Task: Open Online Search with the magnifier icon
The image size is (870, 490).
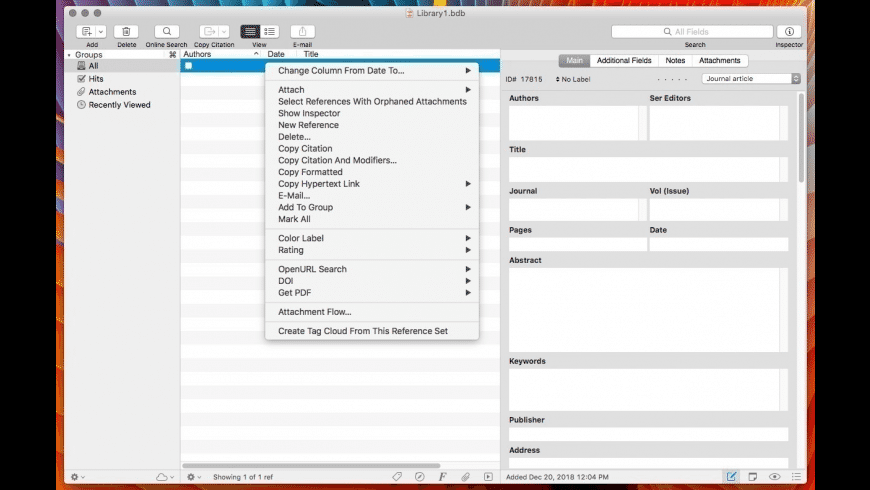Action: (166, 32)
